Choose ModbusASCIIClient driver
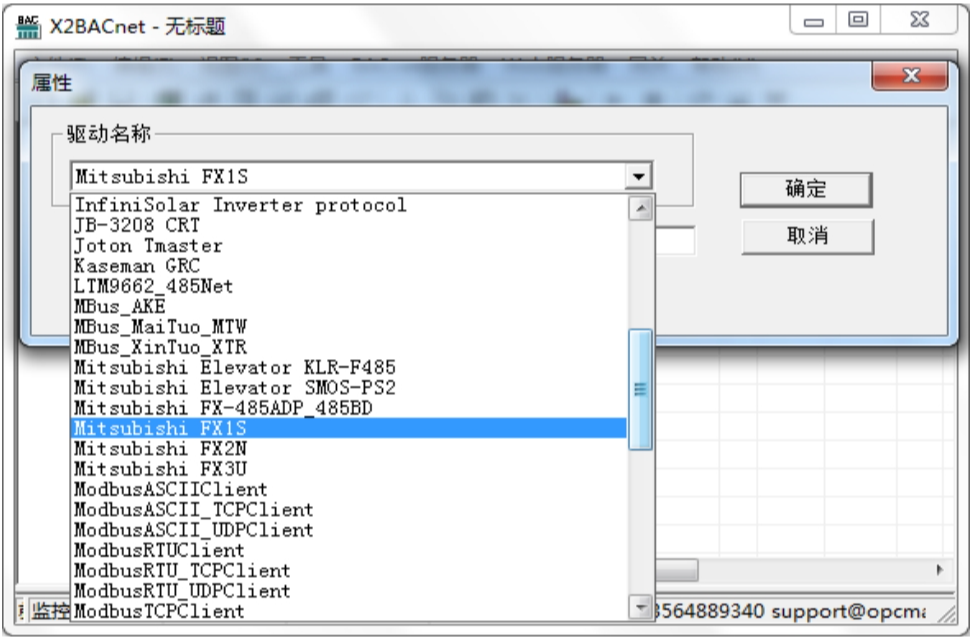972x640 pixels. pos(349,489)
